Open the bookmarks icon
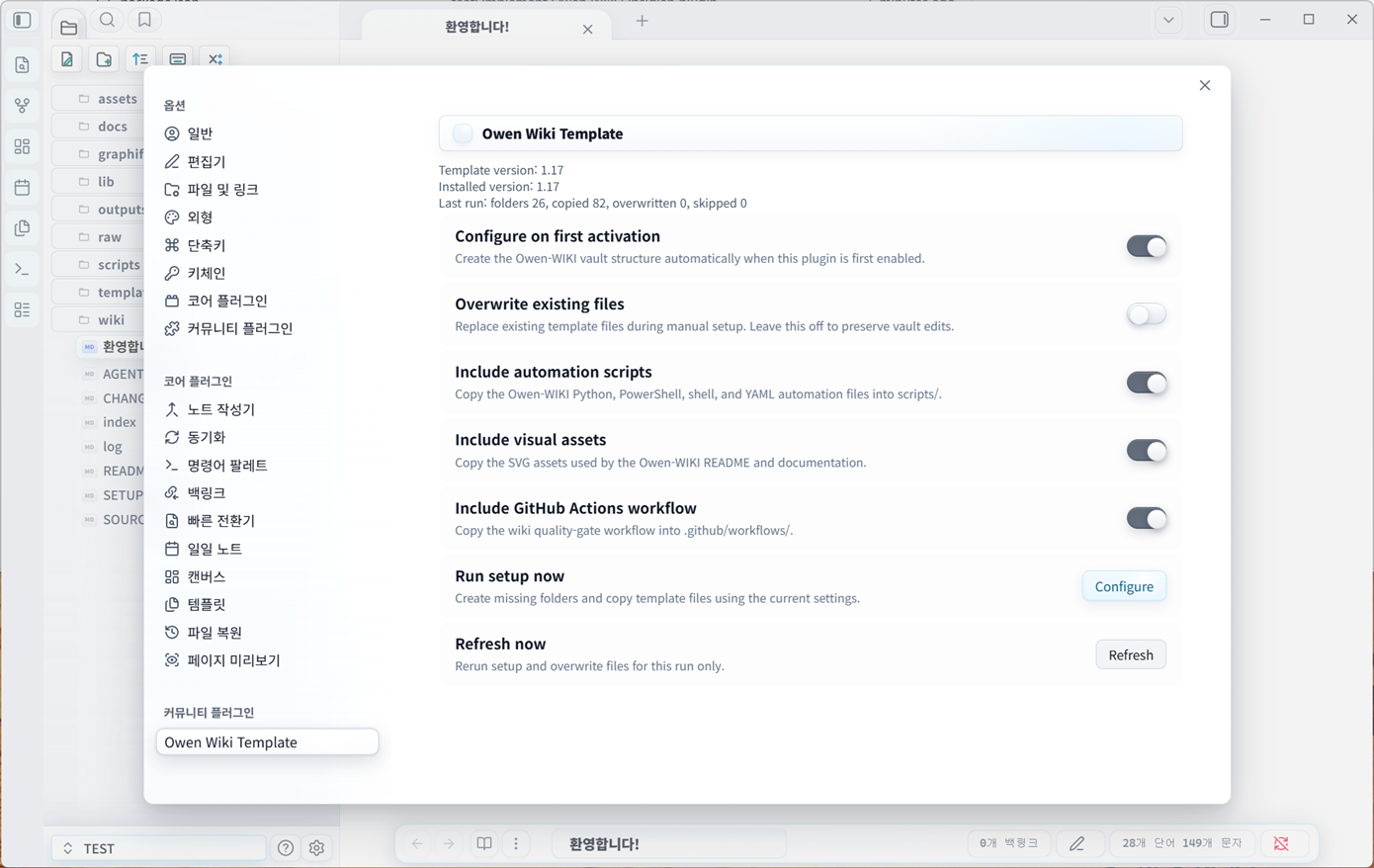 (144, 20)
